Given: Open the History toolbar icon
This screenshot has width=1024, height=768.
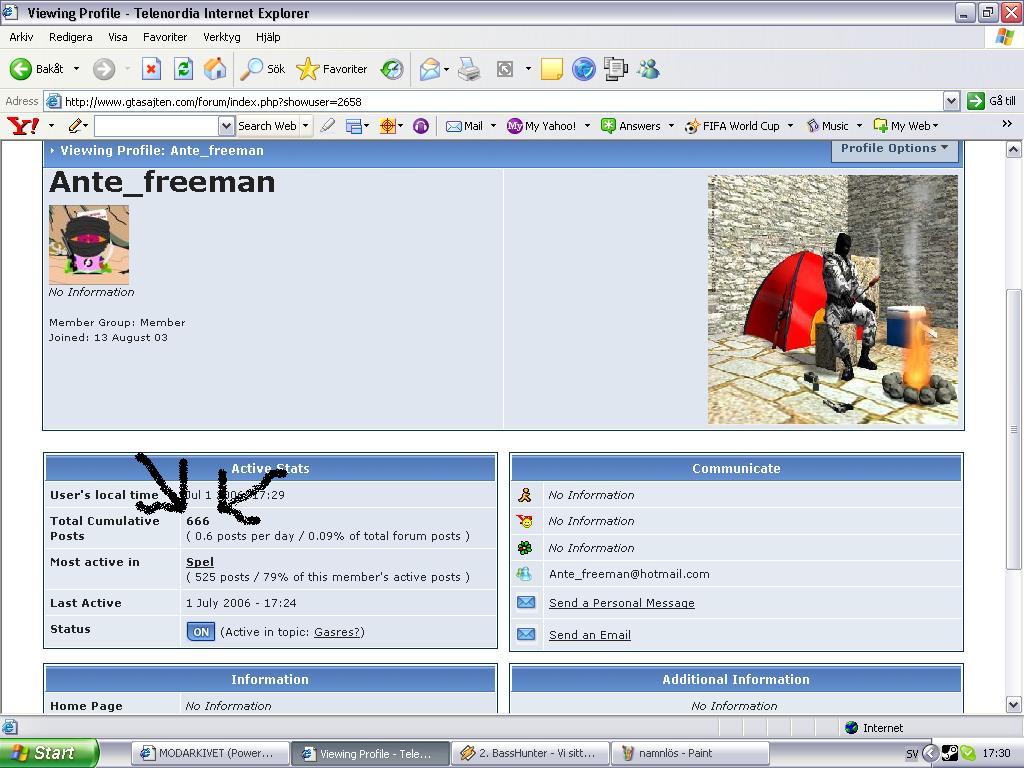Looking at the screenshot, I should pyautogui.click(x=392, y=69).
